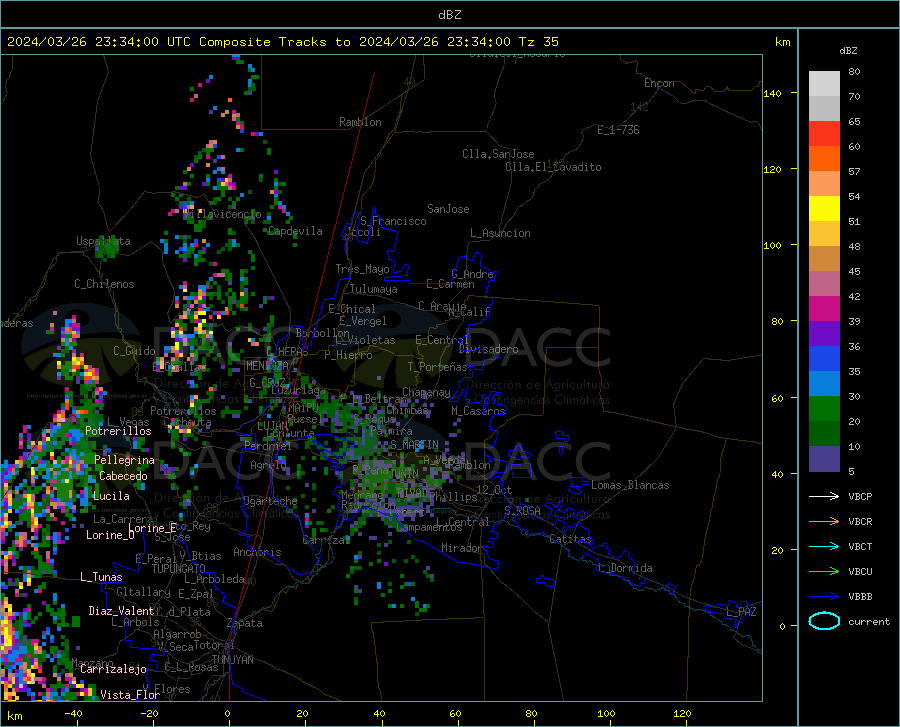The width and height of the screenshot is (900, 727).
Task: Click the Tres_Mayo label
Action: [362, 269]
